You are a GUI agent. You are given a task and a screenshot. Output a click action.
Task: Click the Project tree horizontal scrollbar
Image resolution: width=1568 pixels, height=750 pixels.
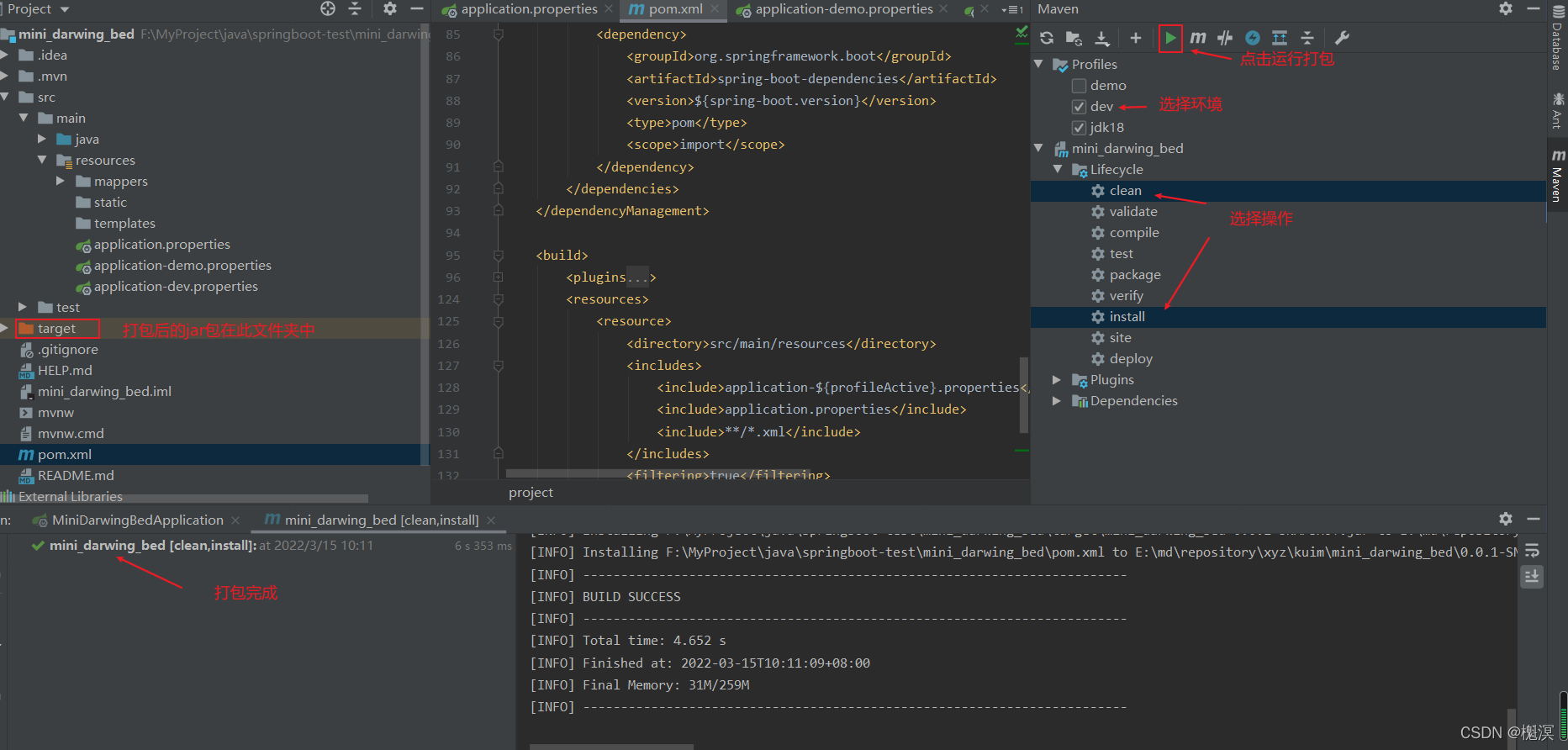tap(185, 499)
